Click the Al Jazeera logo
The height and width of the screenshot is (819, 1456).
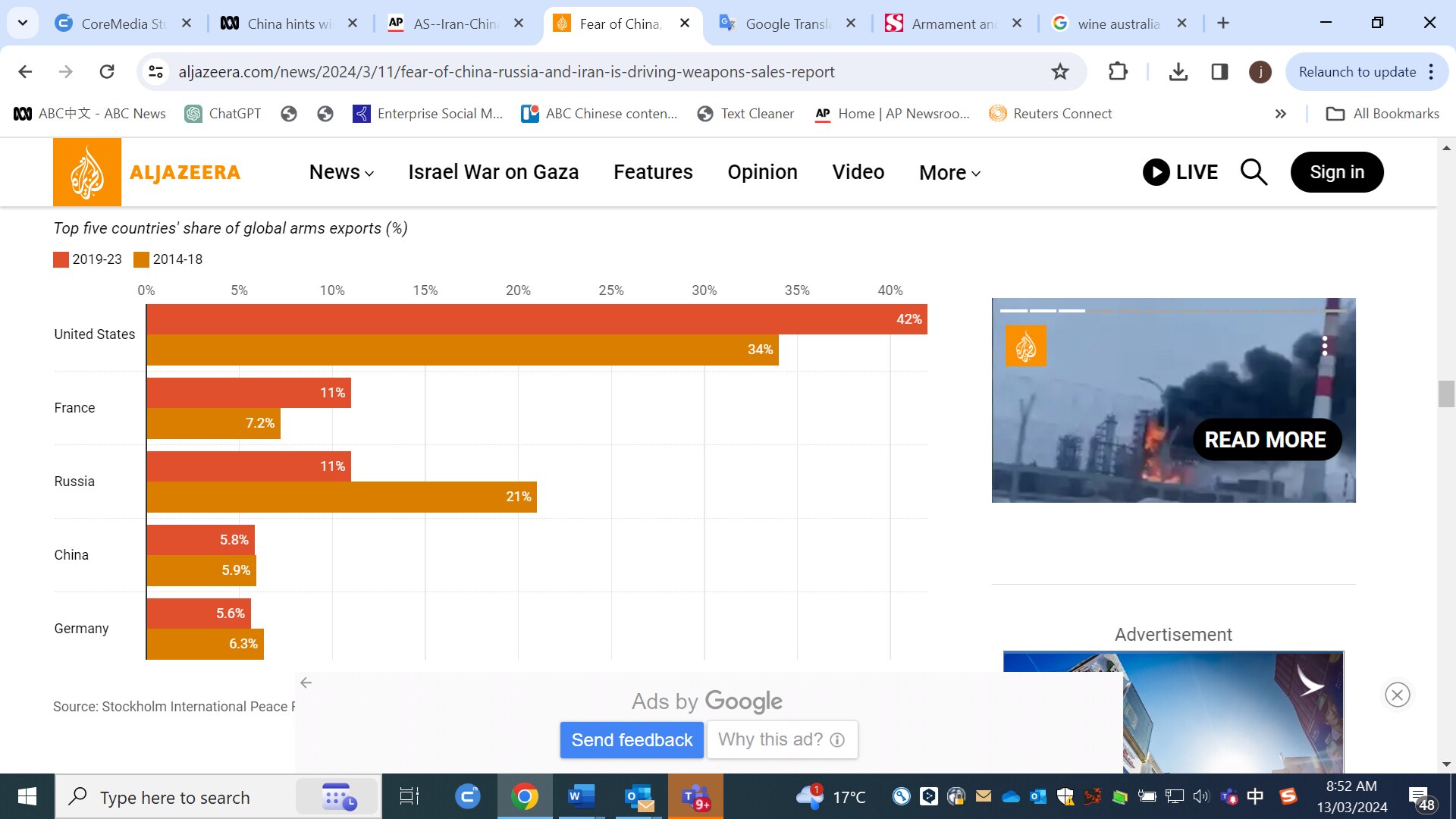146,172
